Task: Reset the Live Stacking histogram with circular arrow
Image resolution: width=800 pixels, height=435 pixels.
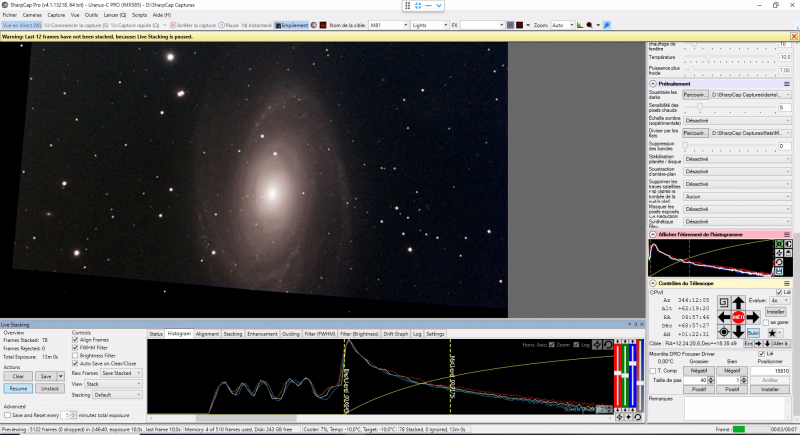Action: pyautogui.click(x=608, y=345)
